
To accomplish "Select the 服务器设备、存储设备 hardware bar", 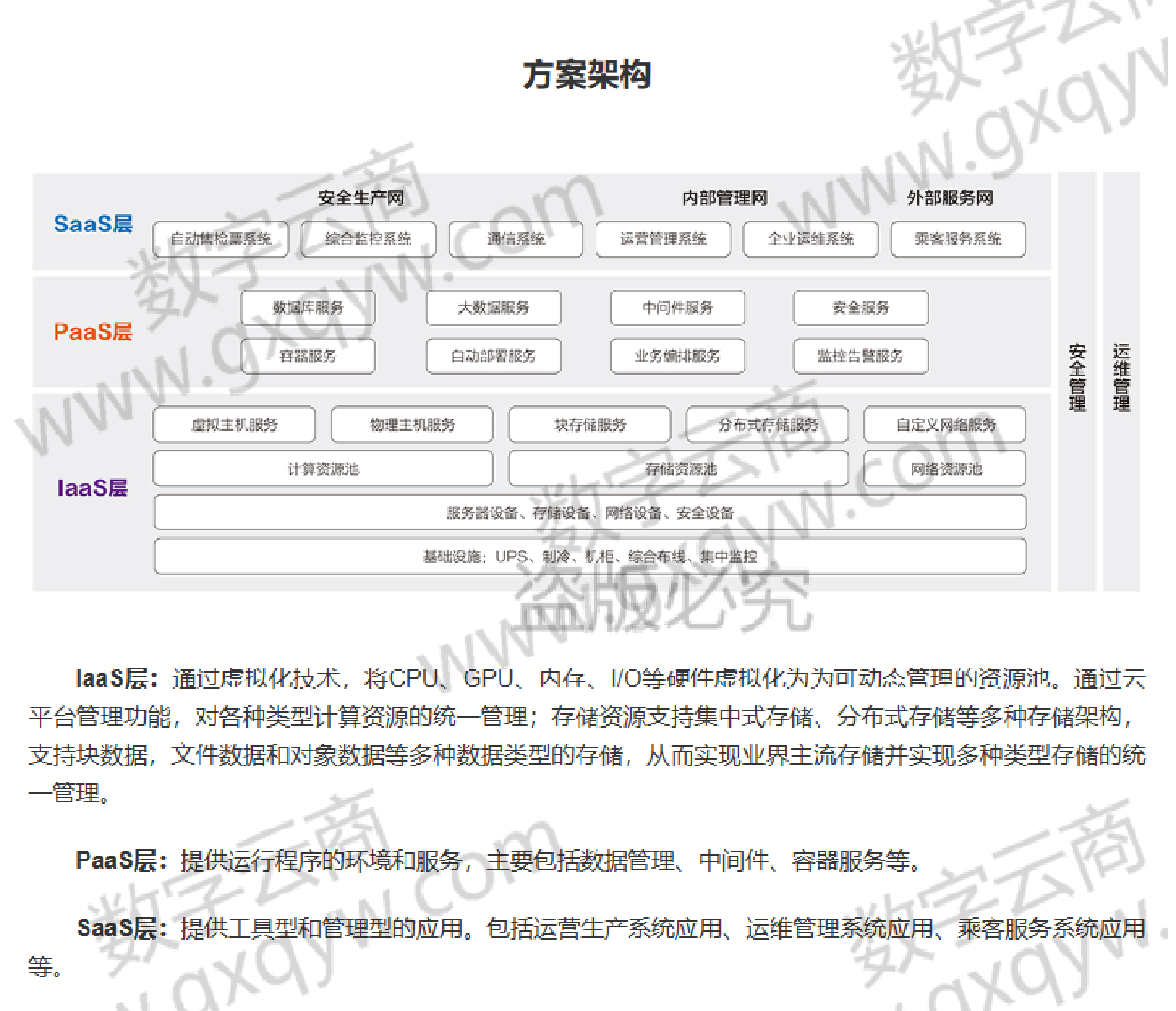I will pyautogui.click(x=590, y=513).
